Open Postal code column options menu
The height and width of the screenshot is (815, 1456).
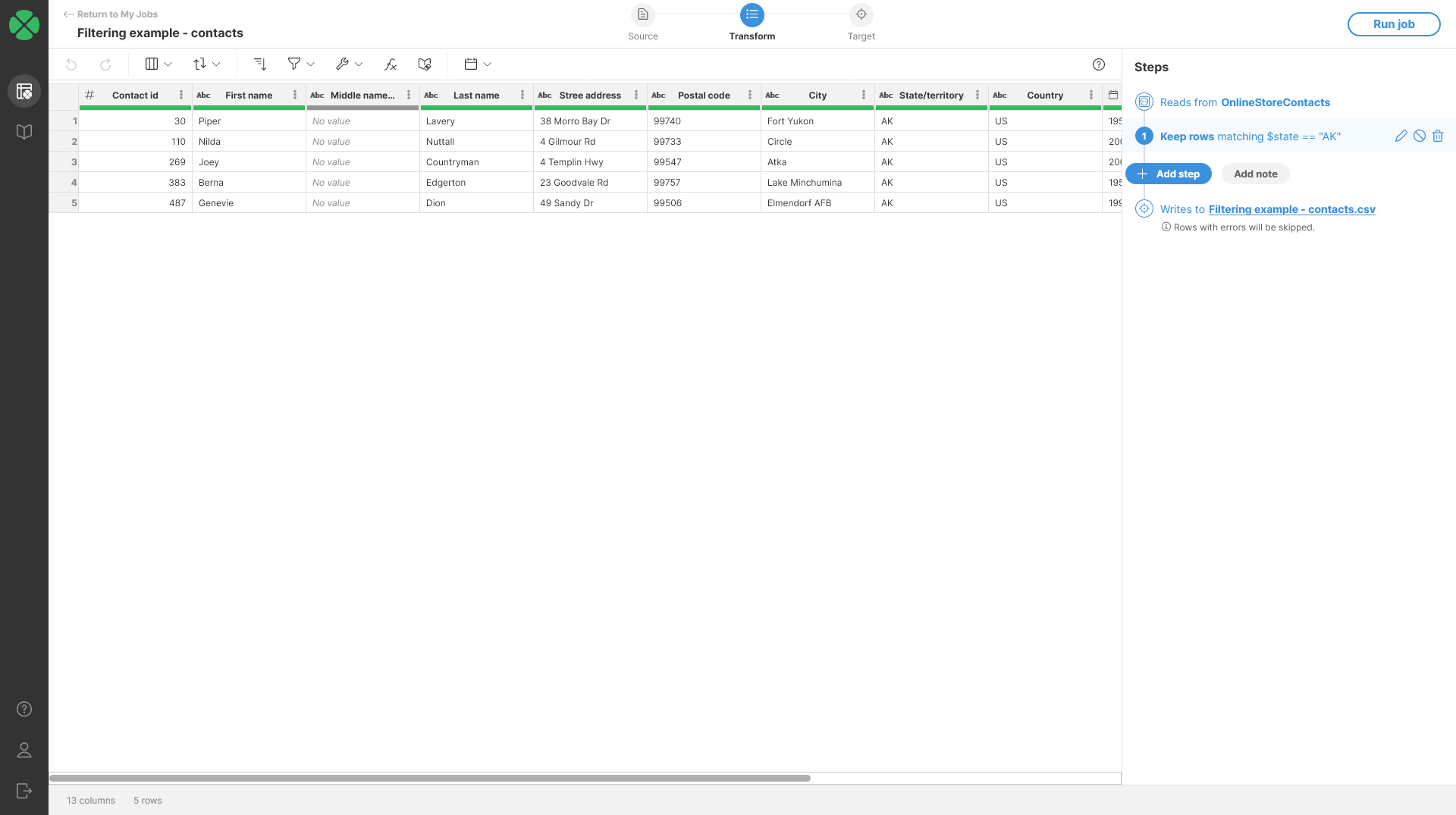[x=750, y=95]
